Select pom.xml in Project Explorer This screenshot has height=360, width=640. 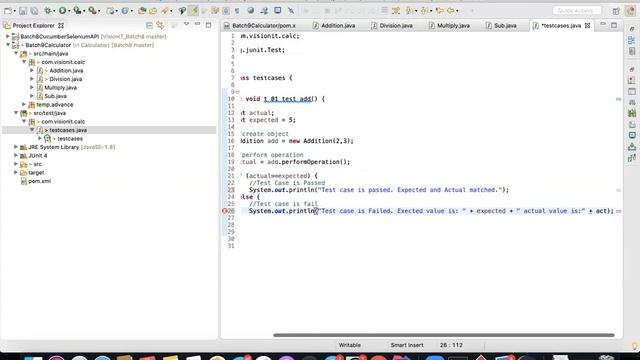[40, 181]
